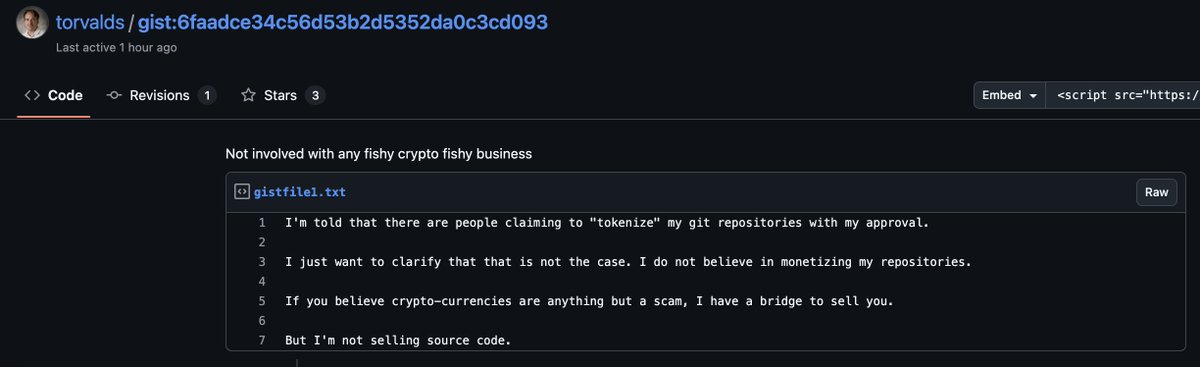Click the Embed dropdown caret arrow
Image resolution: width=1200 pixels, height=367 pixels.
pos(1031,96)
